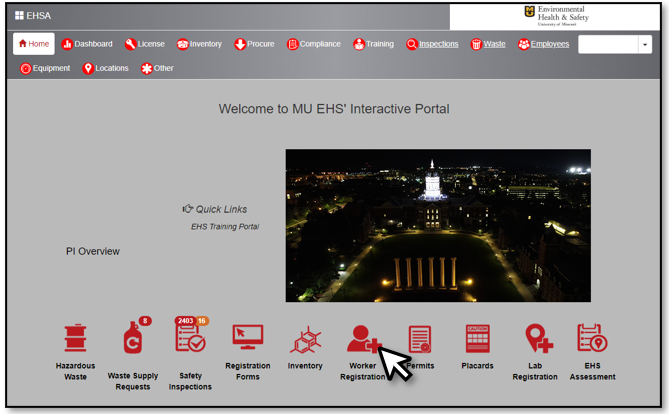Image resolution: width=669 pixels, height=414 pixels.
Task: Click the EHS Training Portal link
Action: point(225,227)
